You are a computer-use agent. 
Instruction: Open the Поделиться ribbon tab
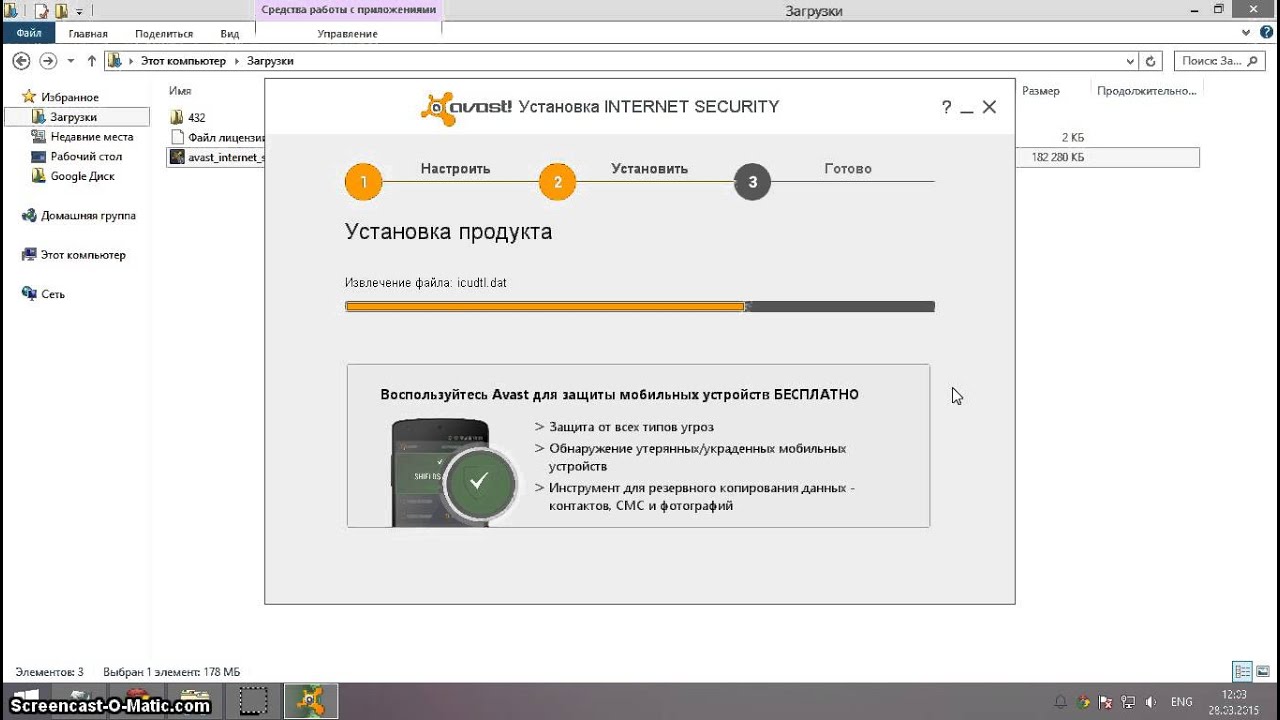164,34
